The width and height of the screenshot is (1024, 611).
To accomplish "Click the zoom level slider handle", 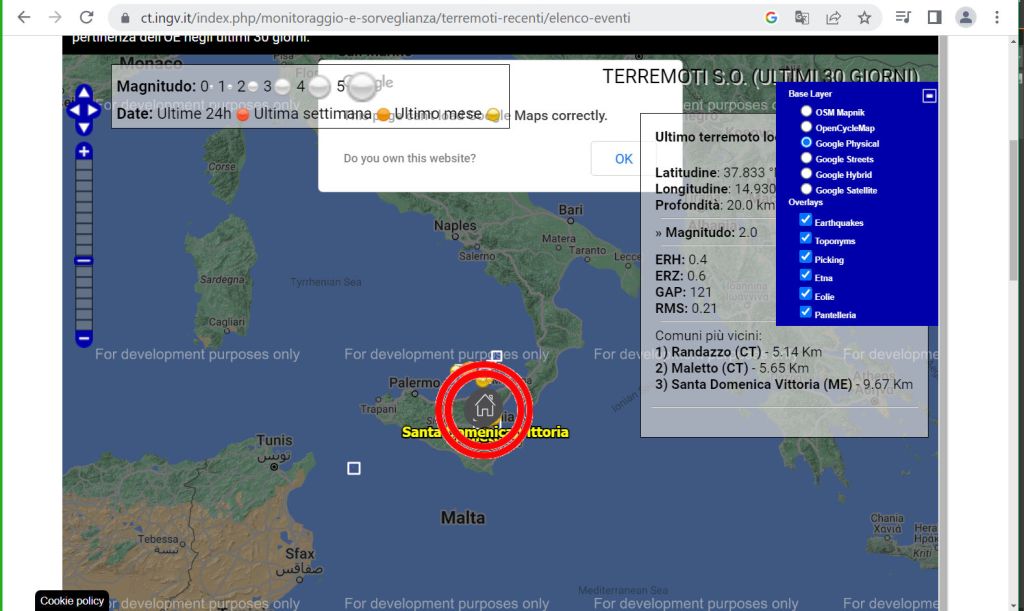I will coord(84,260).
